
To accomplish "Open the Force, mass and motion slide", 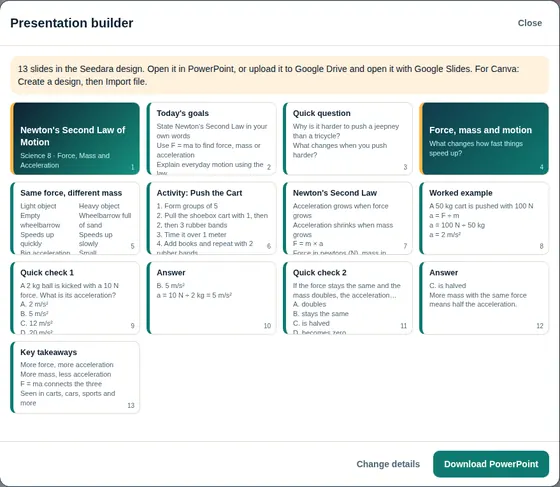I will tap(484, 139).
